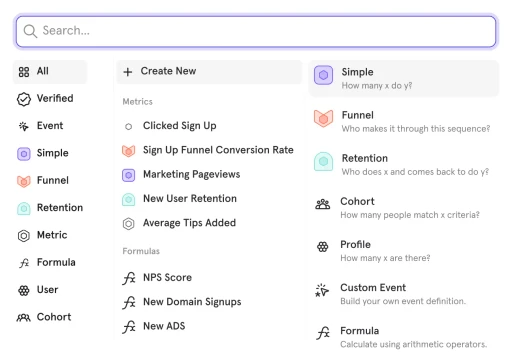The height and width of the screenshot is (363, 512).
Task: Click funnel icon beside Sign Up Funnel Conversion Rate
Action: click(128, 151)
